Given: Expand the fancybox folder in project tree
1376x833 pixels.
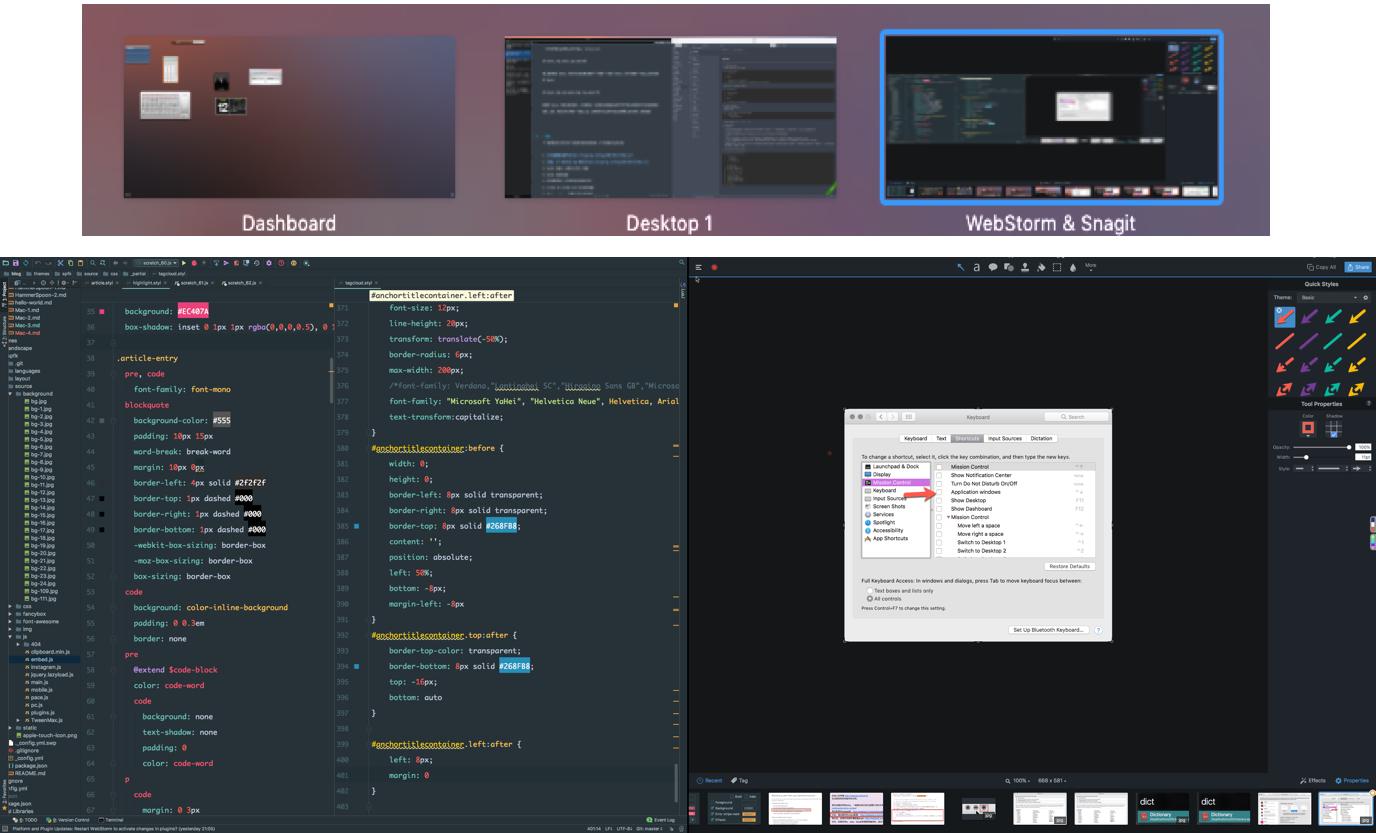Looking at the screenshot, I should coord(11,614).
